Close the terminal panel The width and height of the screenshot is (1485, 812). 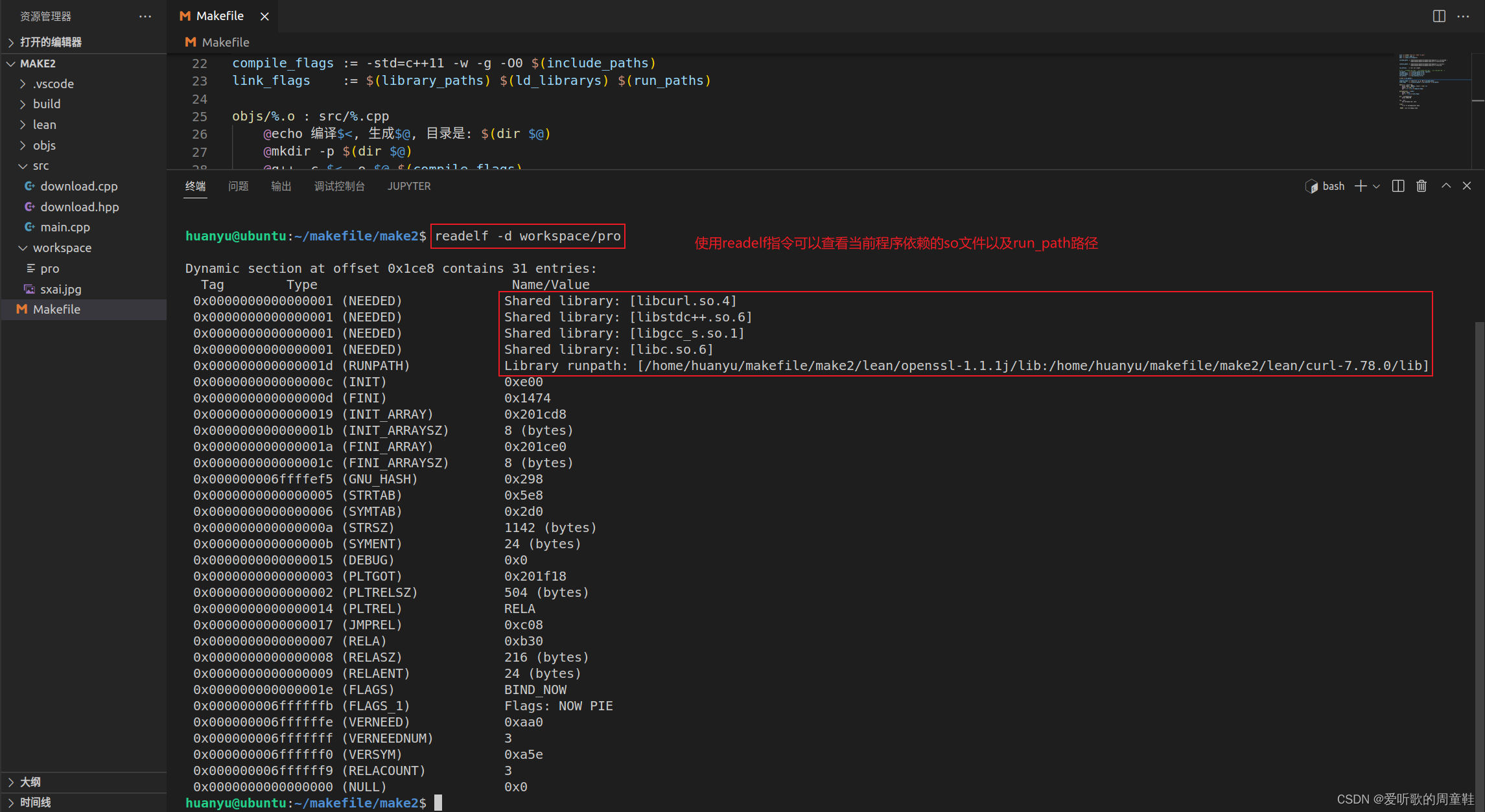point(1467,186)
